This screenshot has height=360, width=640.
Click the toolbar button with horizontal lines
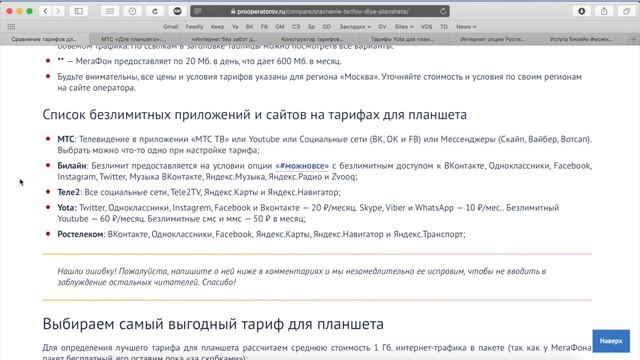pos(110,11)
